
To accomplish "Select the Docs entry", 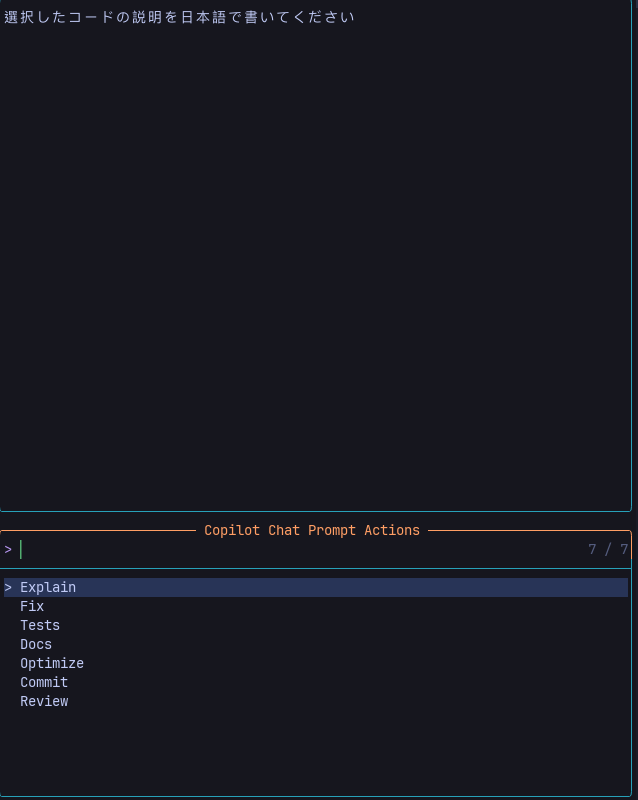I will click(x=36, y=645).
